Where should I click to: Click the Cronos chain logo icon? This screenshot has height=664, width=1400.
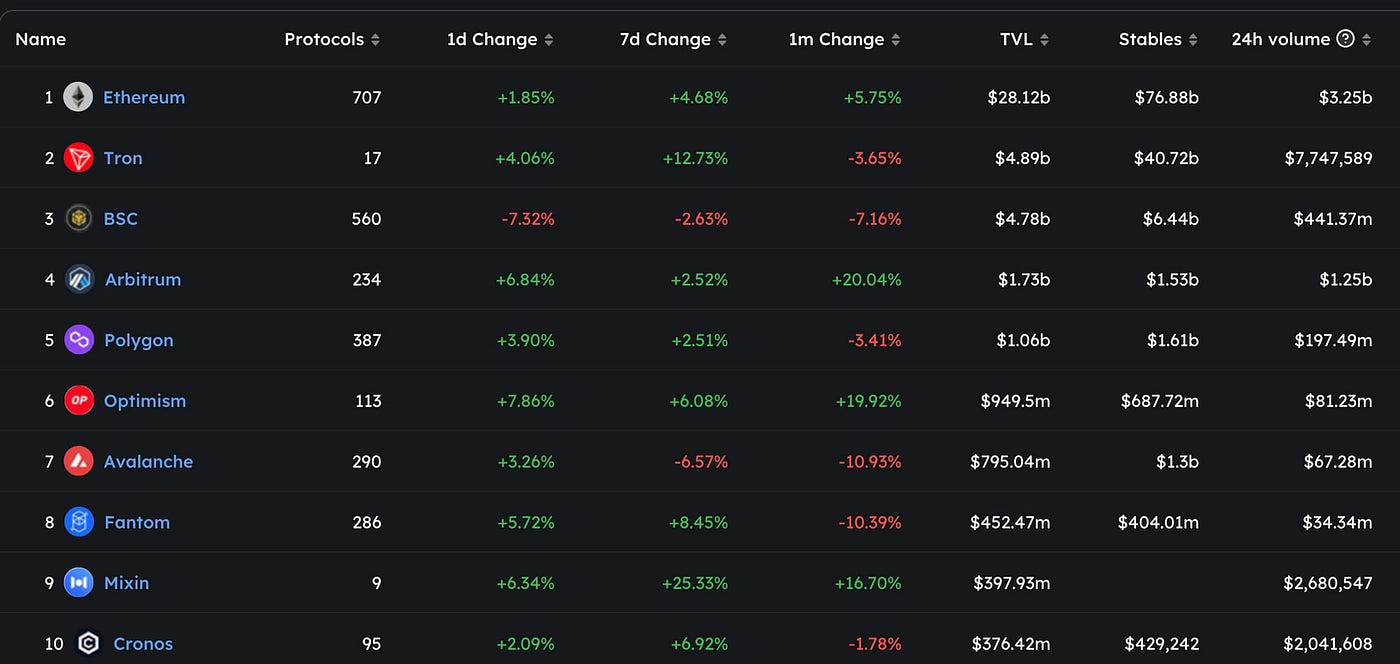[x=88, y=643]
